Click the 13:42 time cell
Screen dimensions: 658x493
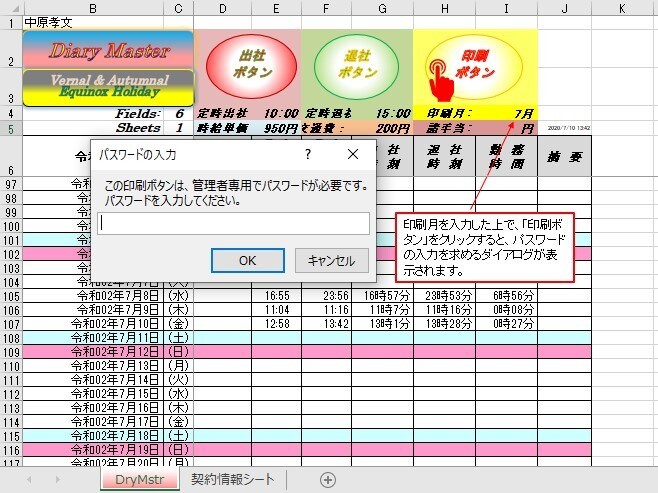coord(326,323)
